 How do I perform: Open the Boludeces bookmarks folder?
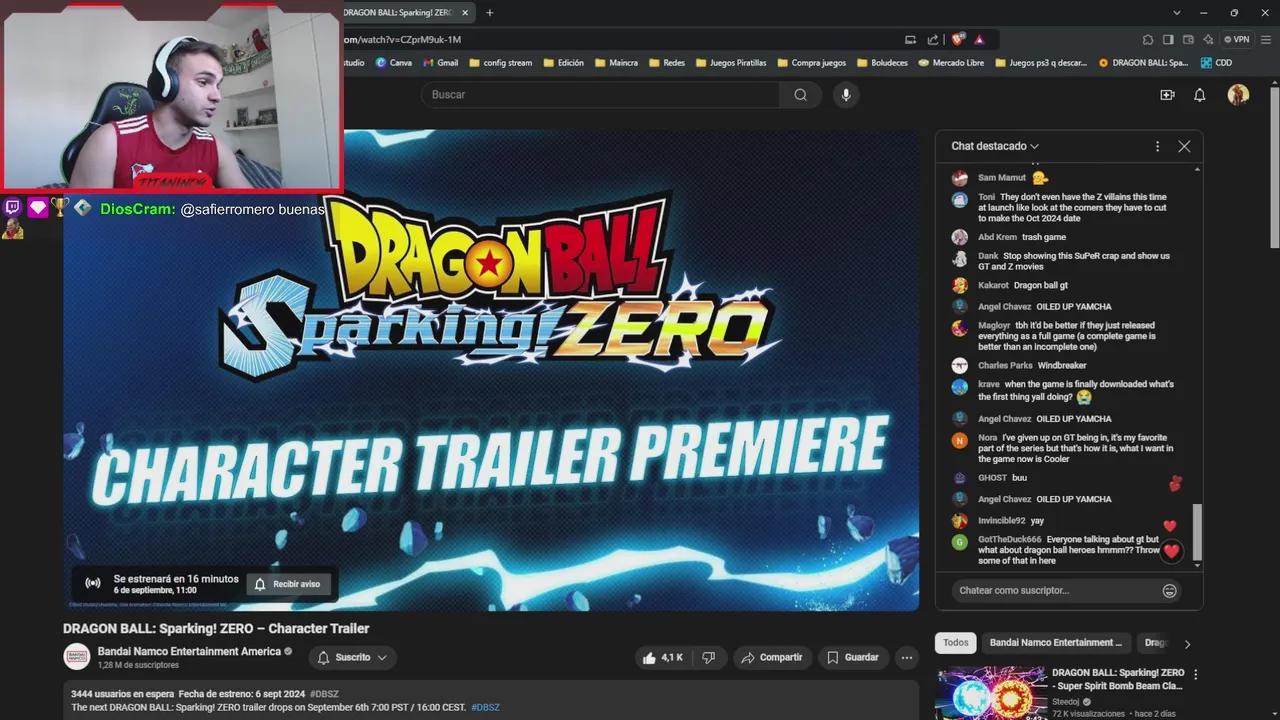pos(882,63)
